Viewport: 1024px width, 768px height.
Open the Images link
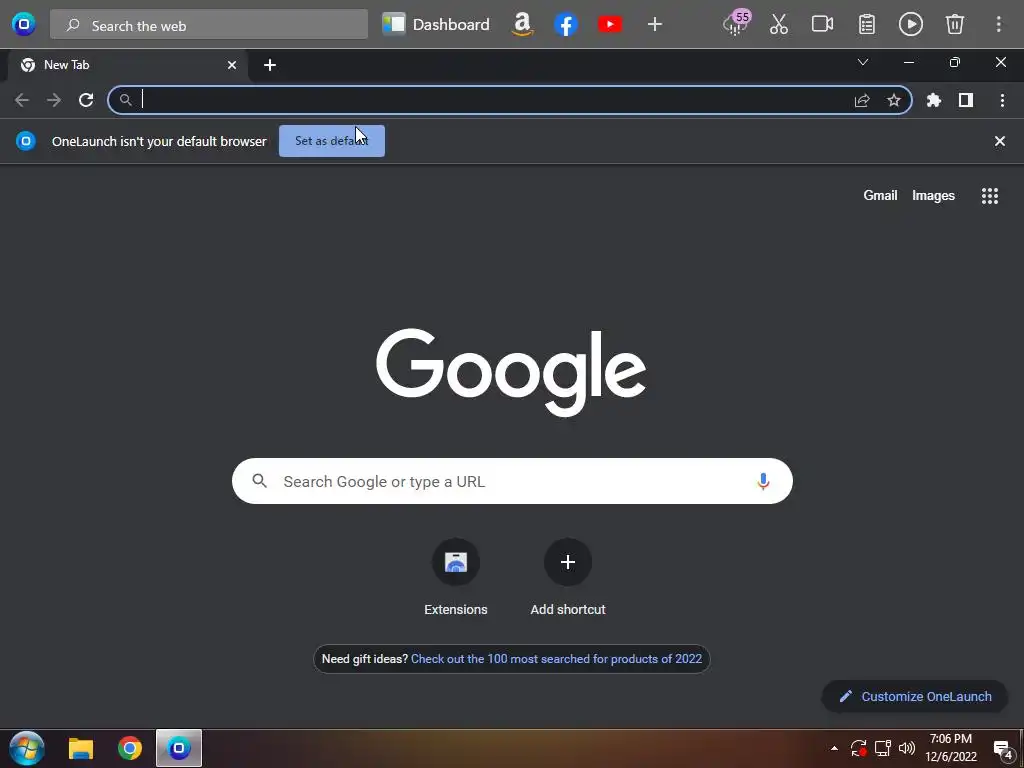point(933,195)
